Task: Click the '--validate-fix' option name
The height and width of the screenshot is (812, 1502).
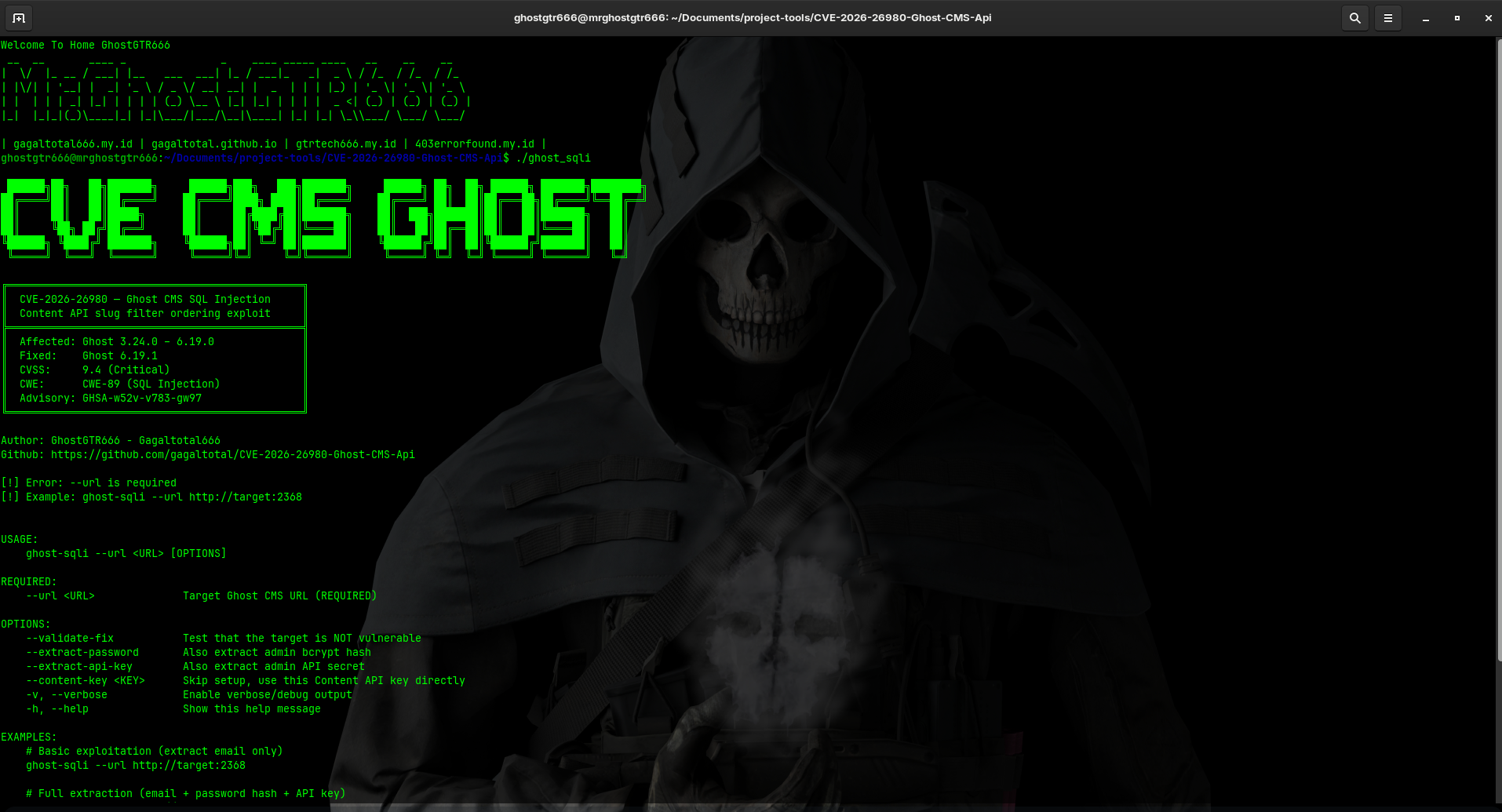Action: [70, 639]
